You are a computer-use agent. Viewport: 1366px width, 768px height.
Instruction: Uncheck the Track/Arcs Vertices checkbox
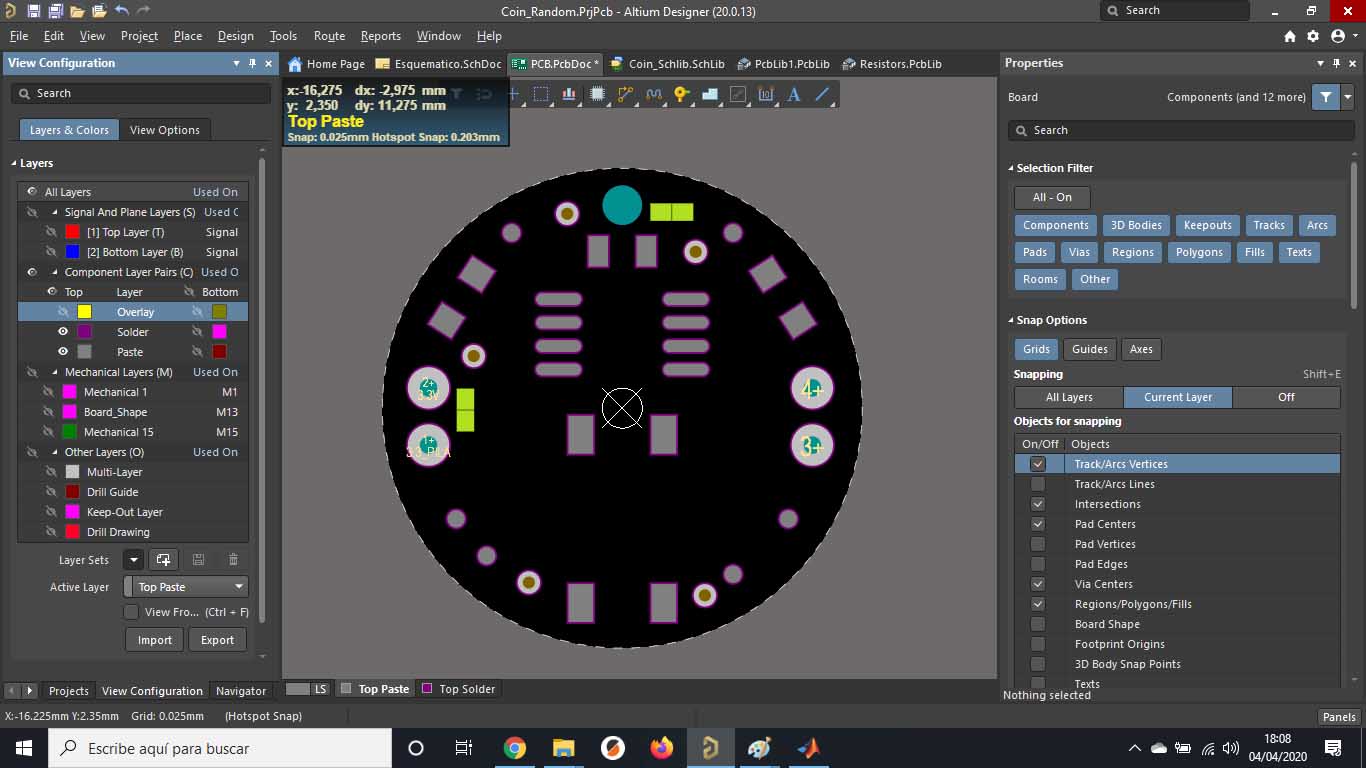(1038, 464)
